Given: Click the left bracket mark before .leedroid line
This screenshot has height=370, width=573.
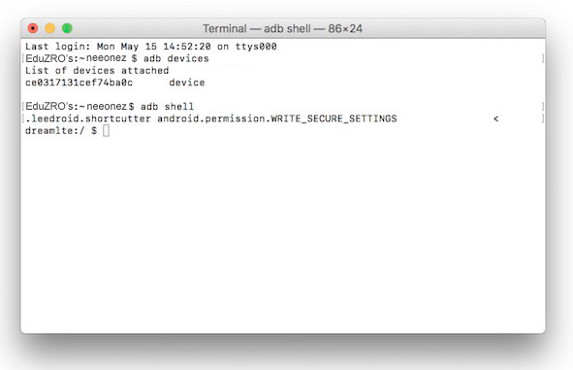Looking at the screenshot, I should 23,119.
